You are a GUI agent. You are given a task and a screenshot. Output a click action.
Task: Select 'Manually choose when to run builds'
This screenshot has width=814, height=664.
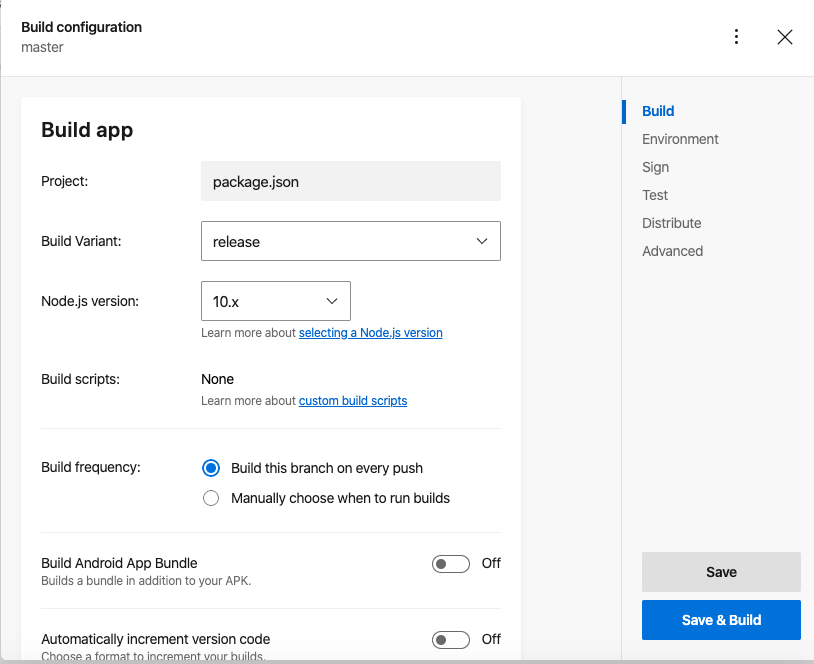[x=211, y=497]
